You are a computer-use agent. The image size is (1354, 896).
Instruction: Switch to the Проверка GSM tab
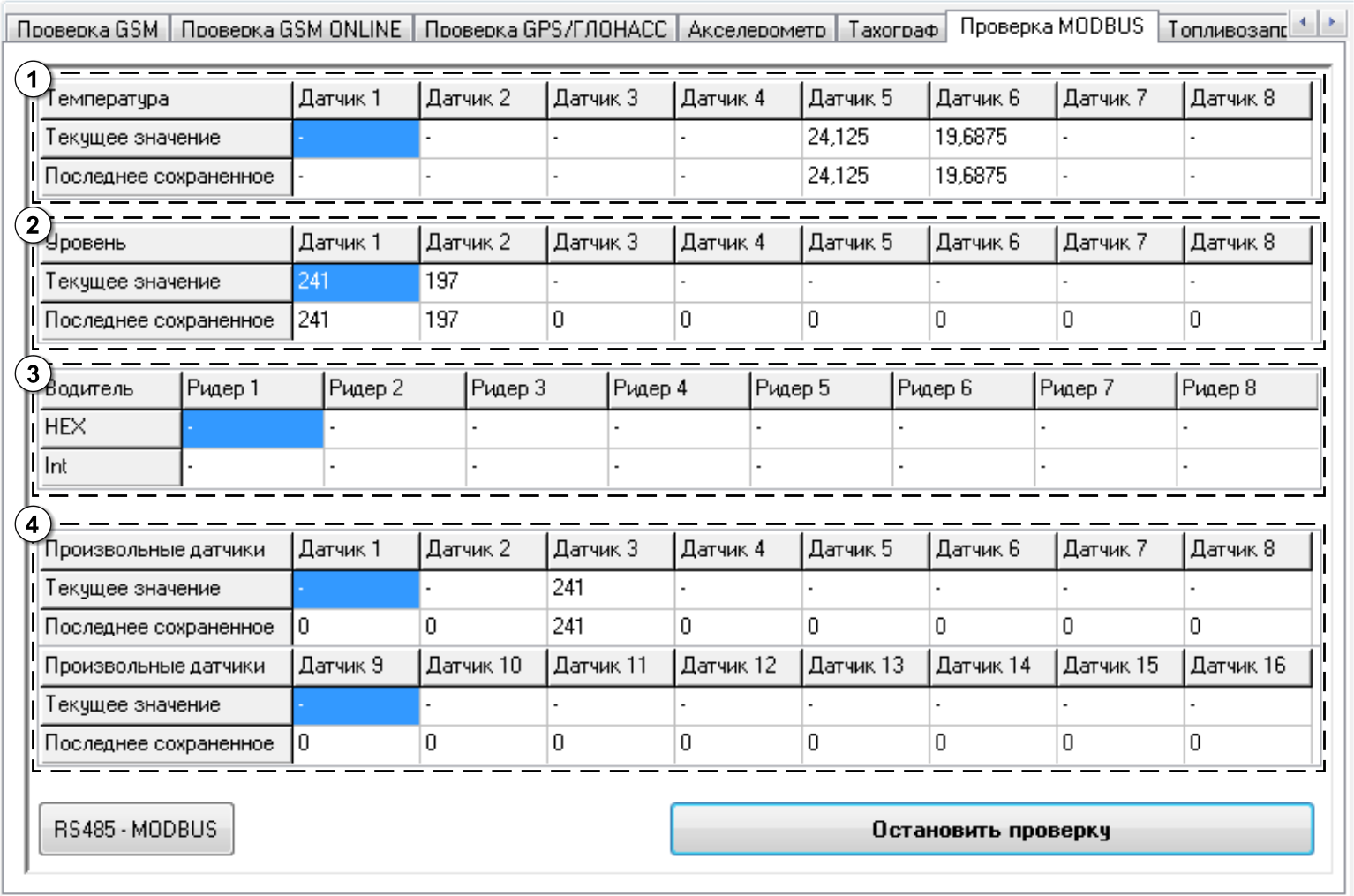[87, 28]
